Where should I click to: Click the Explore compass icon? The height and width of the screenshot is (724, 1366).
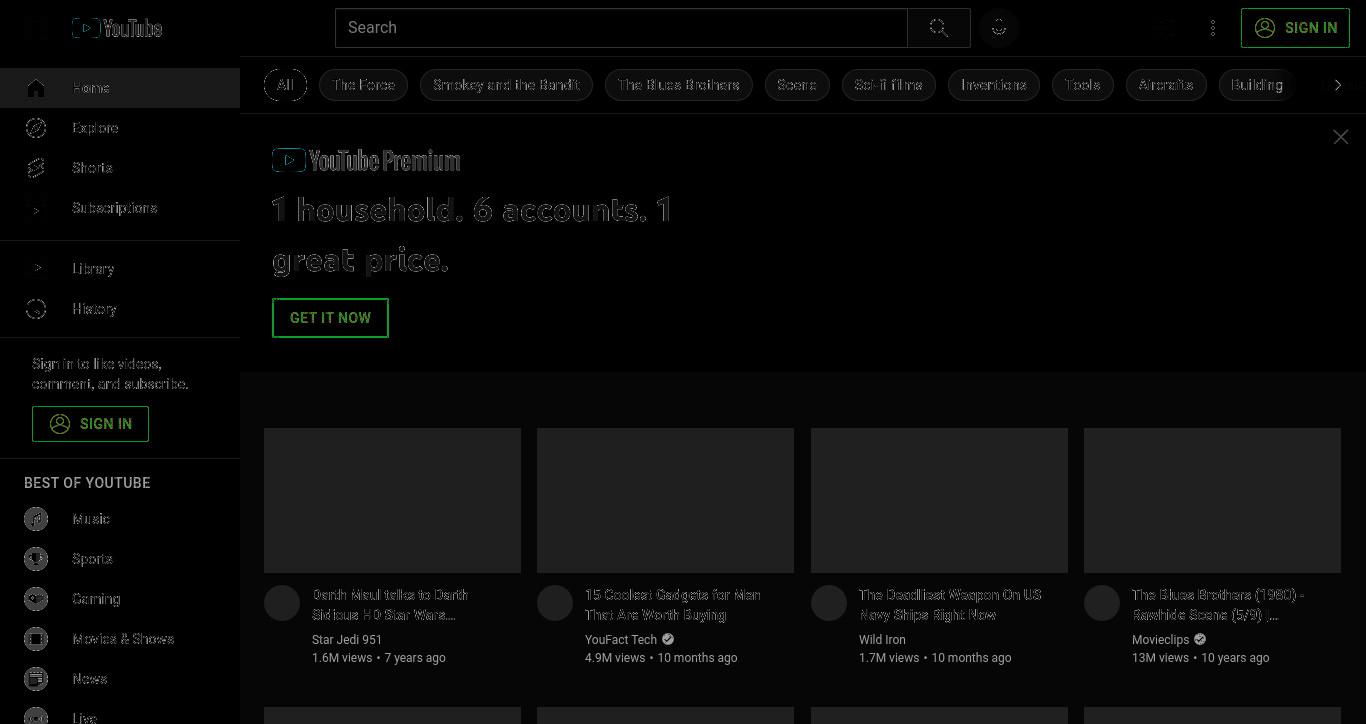36,128
